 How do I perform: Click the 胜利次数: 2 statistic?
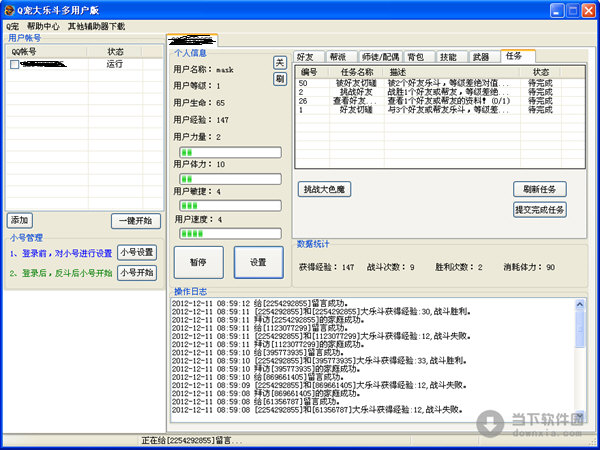coord(459,267)
